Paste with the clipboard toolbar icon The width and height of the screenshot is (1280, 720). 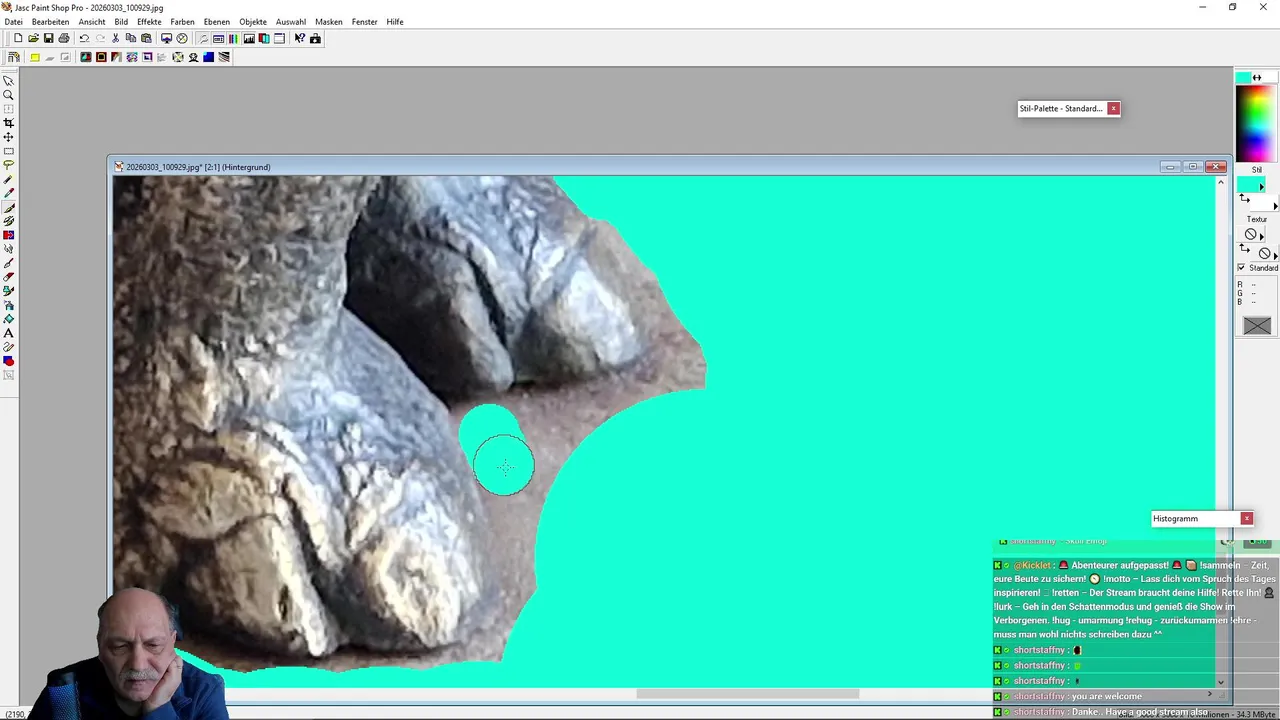(x=146, y=38)
